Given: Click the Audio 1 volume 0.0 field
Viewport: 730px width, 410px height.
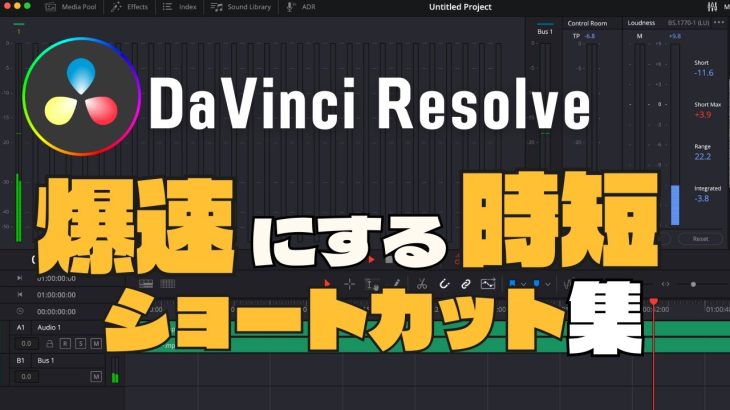Looking at the screenshot, I should coord(27,343).
